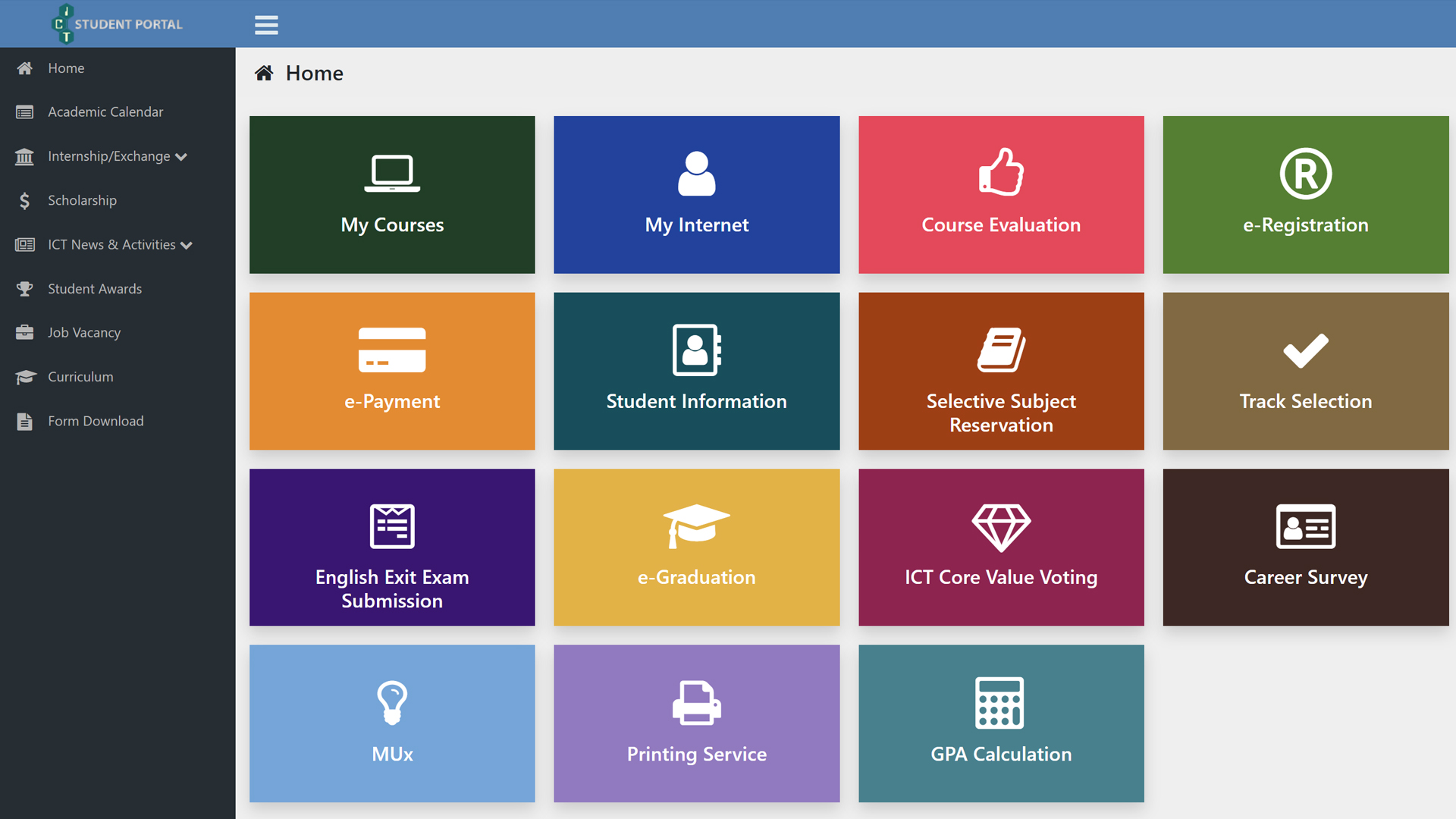Screen dimensions: 1456x819
Task: Click the printer Printing Service icon
Action: 696,703
